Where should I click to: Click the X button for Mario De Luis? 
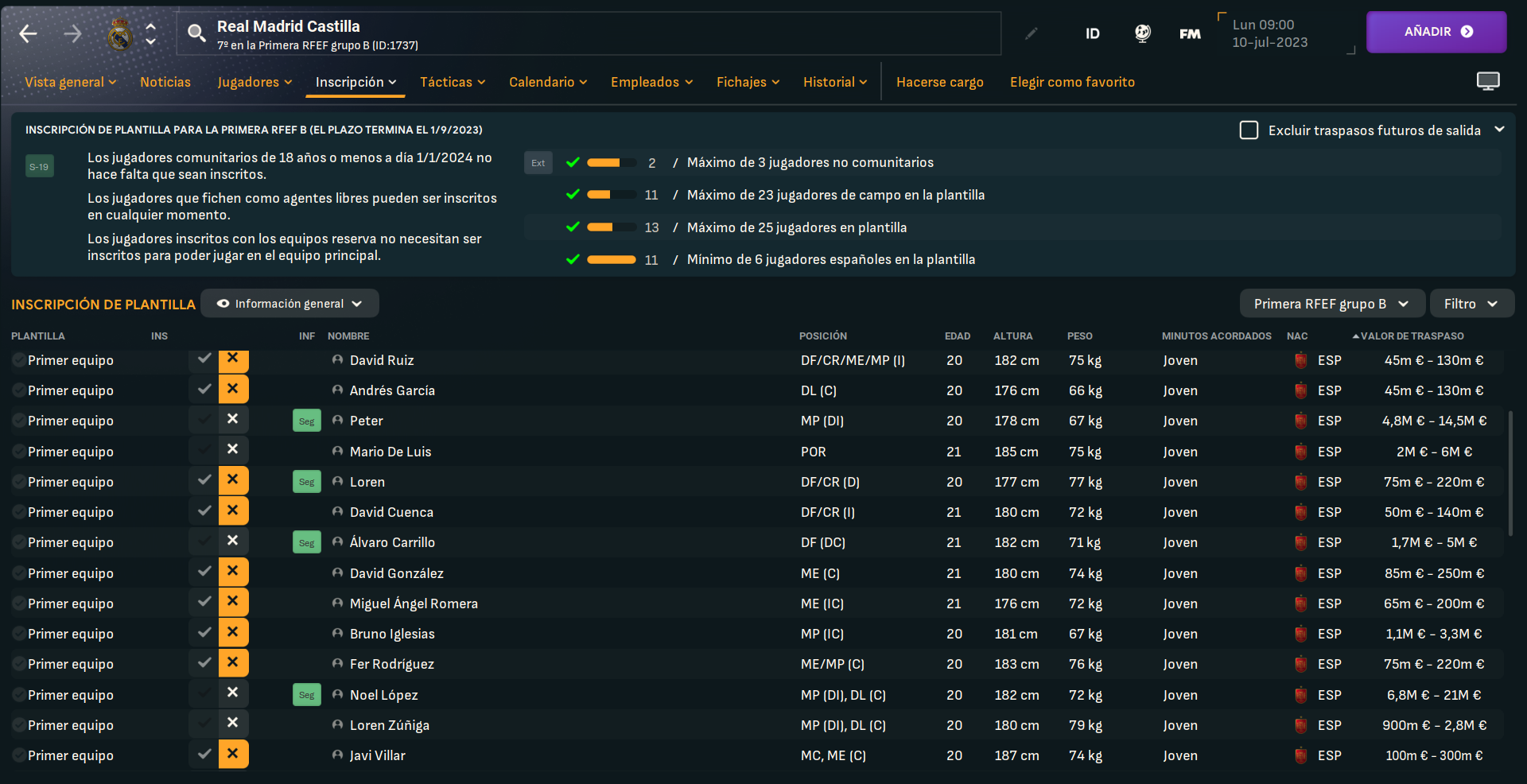coord(233,450)
